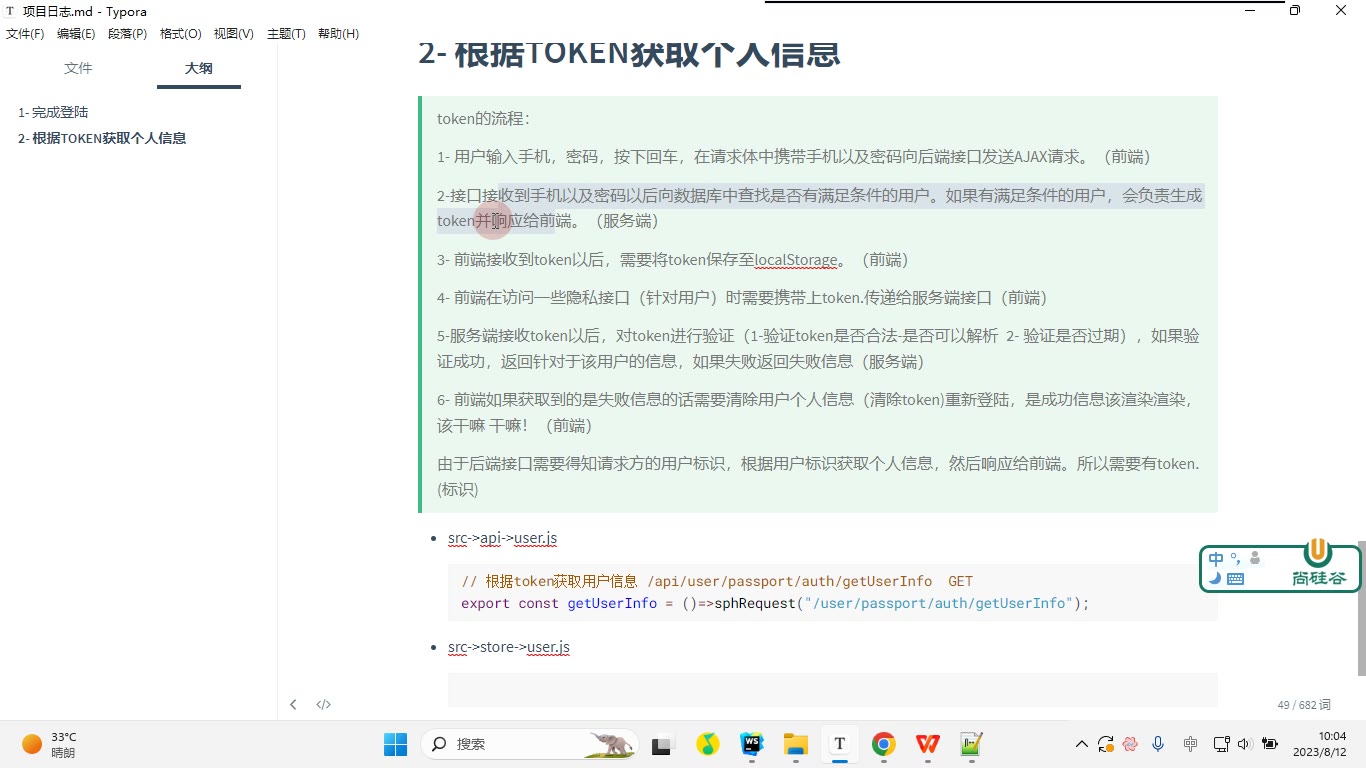This screenshot has height=768, width=1366.
Task: Open the 主题(T) menu
Action: click(x=286, y=34)
